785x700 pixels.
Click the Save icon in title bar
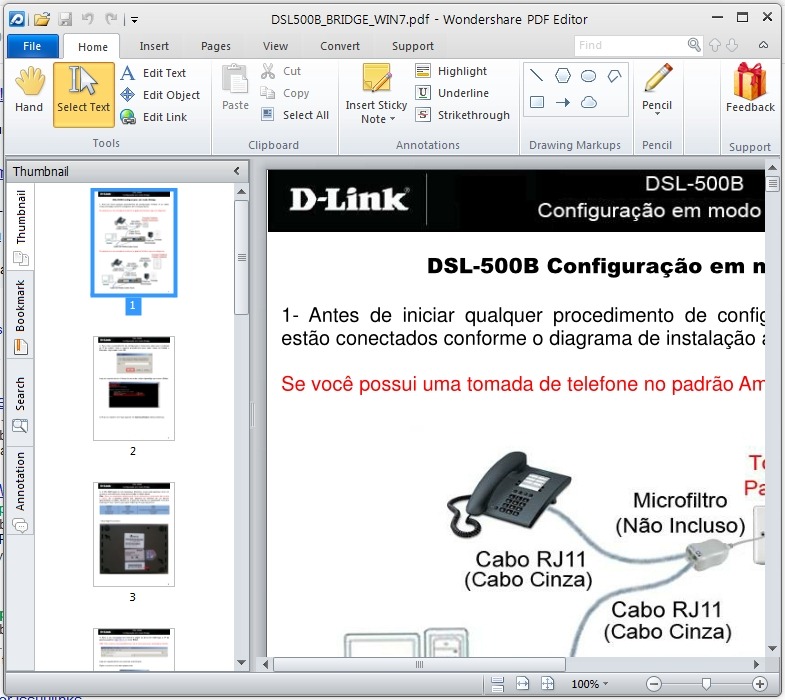pyautogui.click(x=65, y=20)
